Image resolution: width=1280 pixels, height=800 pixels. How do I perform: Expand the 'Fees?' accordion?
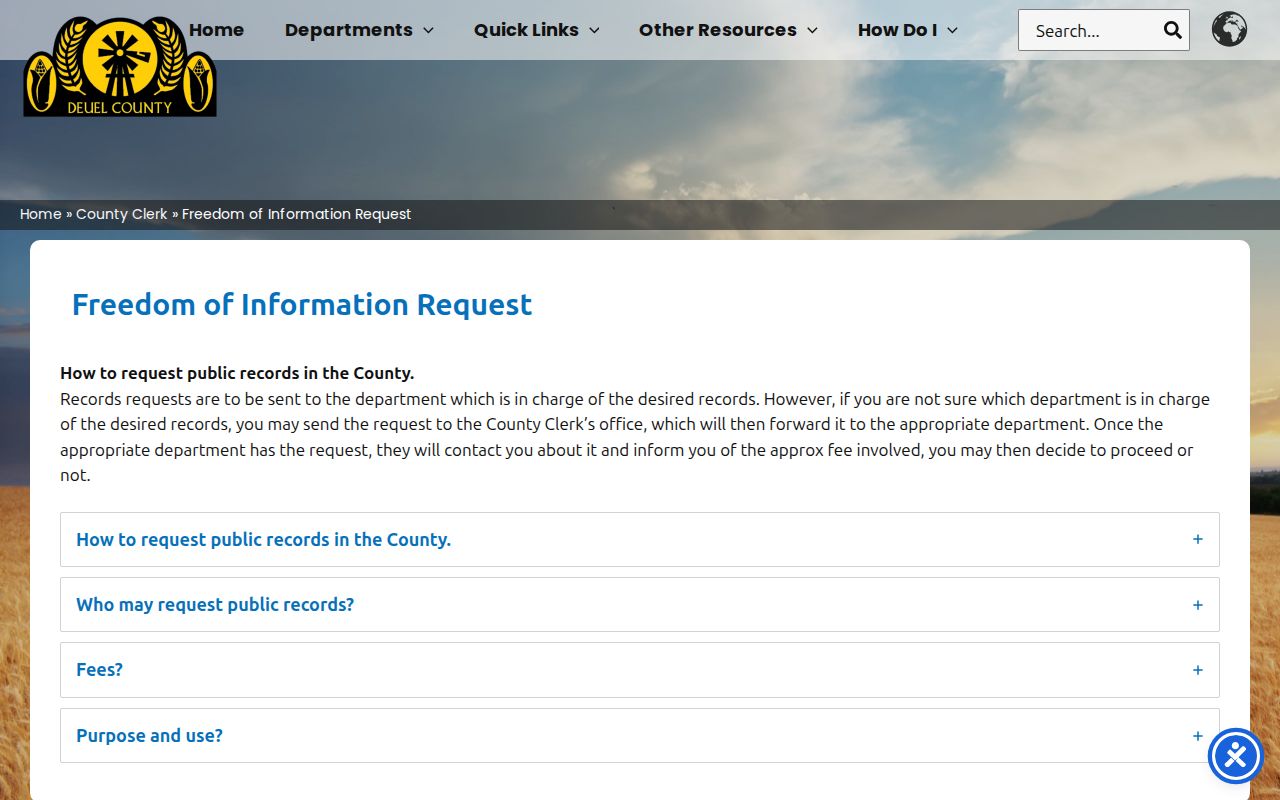click(640, 670)
